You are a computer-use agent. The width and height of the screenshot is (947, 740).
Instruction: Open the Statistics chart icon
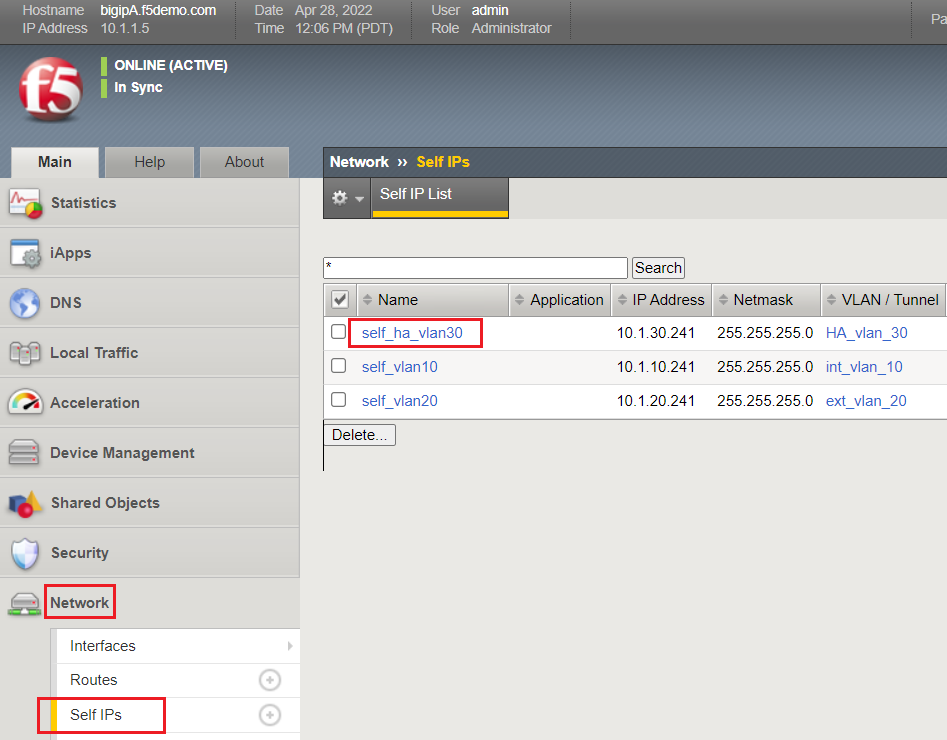click(25, 203)
